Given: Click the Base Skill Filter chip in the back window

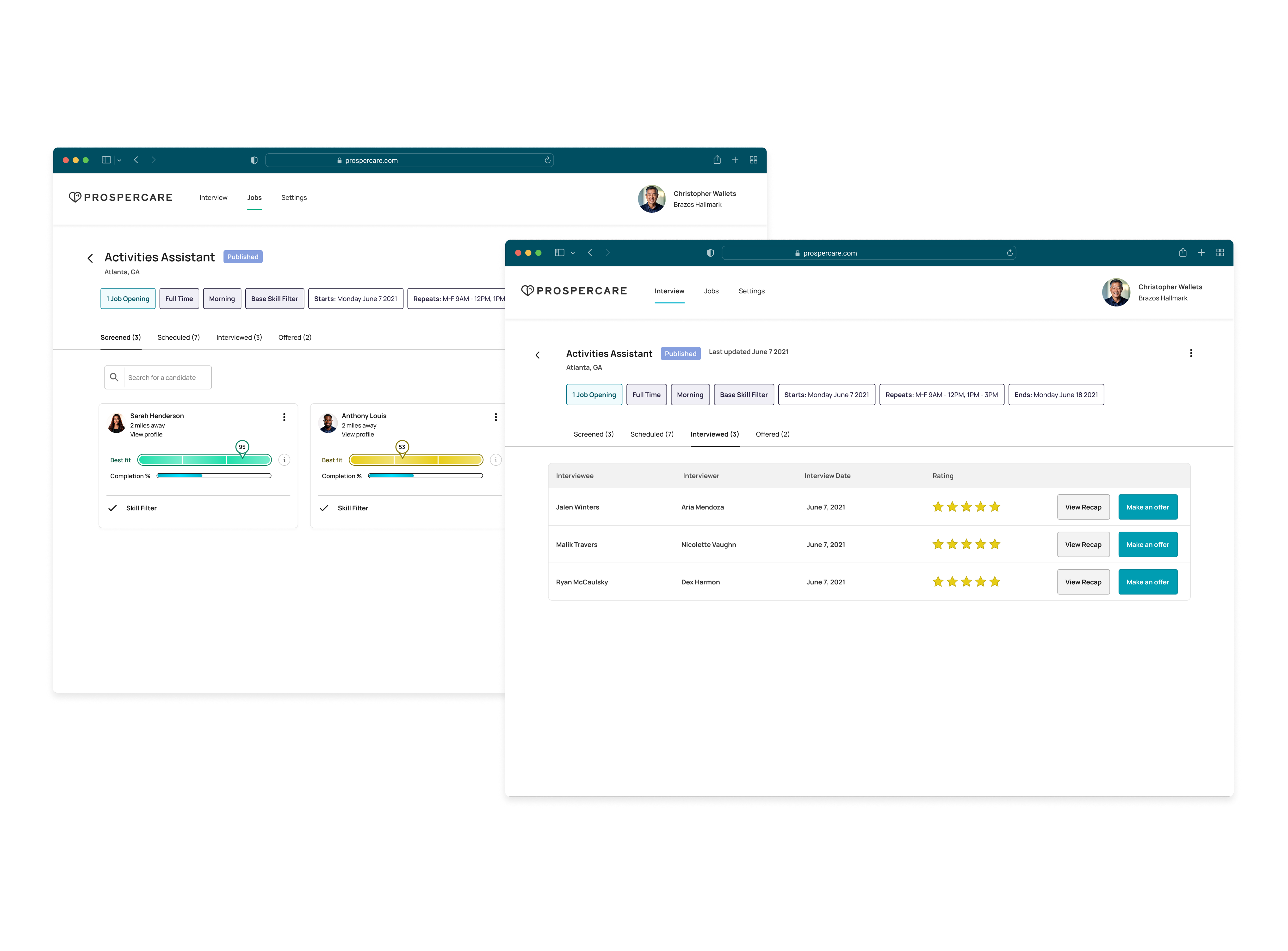Looking at the screenshot, I should [x=274, y=299].
